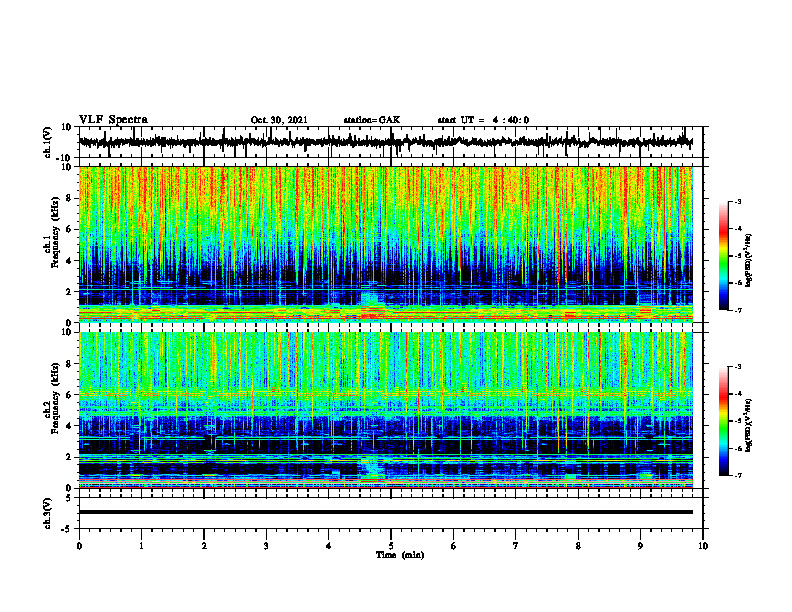792x612 pixels.
Task: Click the "ch.3(V)" axis label
Action: coord(49,513)
